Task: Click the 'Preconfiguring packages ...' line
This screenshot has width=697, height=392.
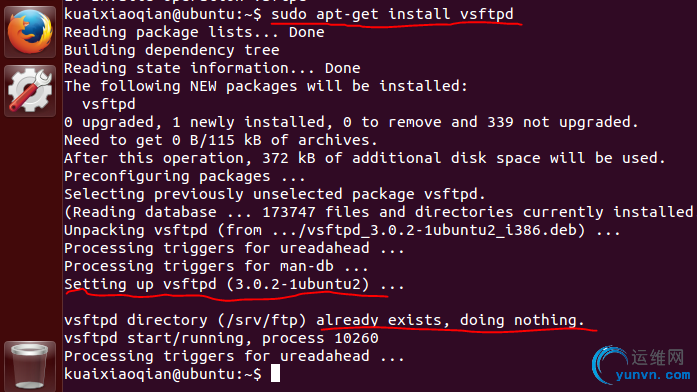Action: coord(185,176)
